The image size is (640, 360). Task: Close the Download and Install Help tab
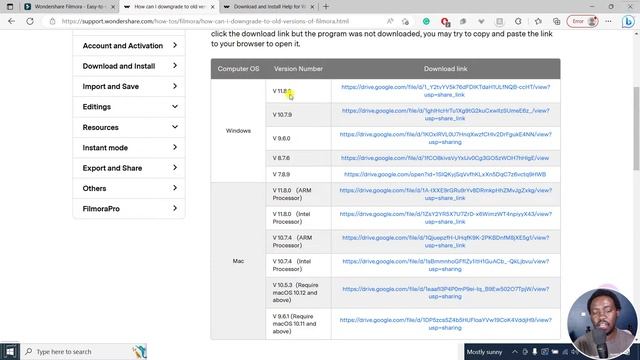[x=312, y=7]
